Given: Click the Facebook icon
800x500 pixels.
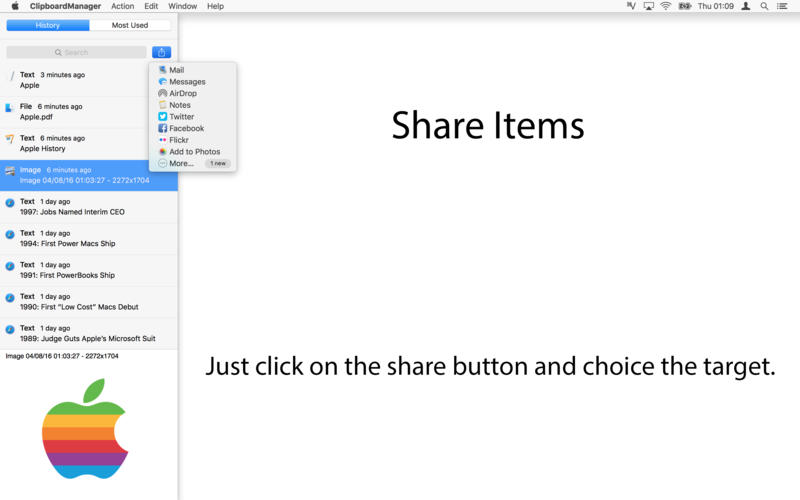Looking at the screenshot, I should coord(162,129).
